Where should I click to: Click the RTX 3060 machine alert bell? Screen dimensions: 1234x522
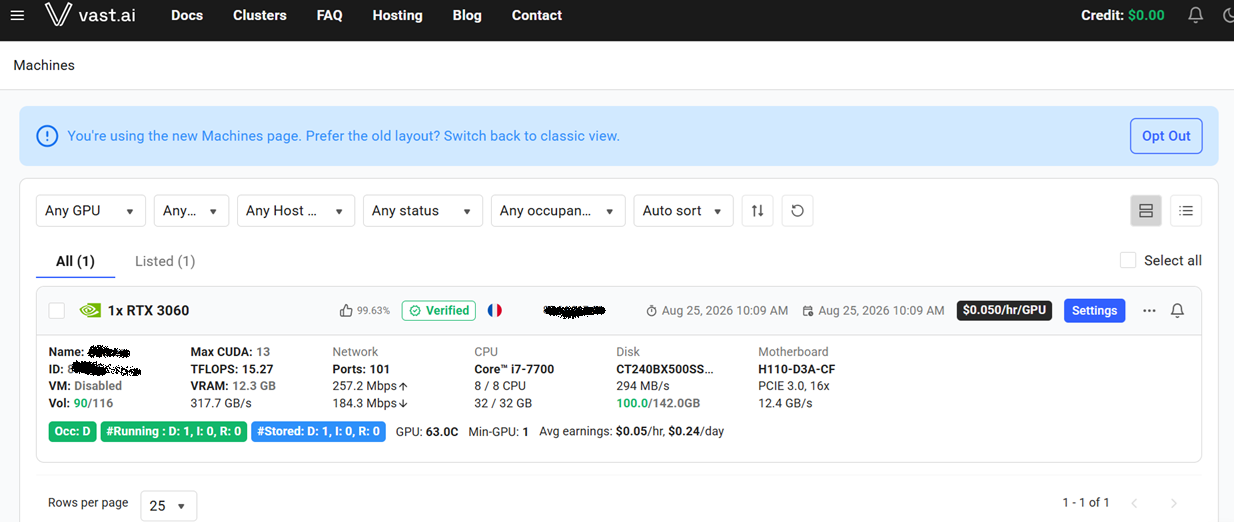1177,311
